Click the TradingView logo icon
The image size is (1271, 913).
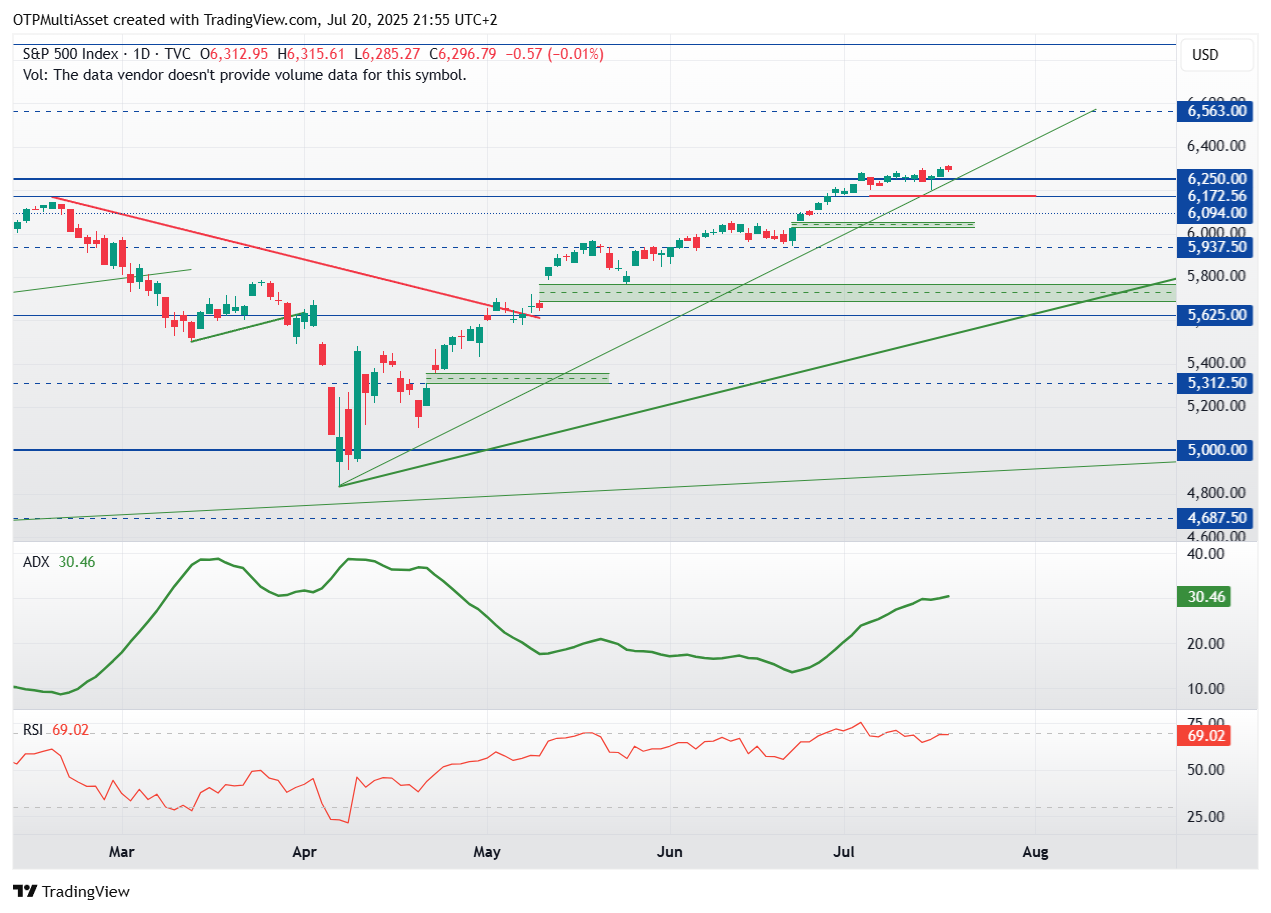(x=25, y=891)
